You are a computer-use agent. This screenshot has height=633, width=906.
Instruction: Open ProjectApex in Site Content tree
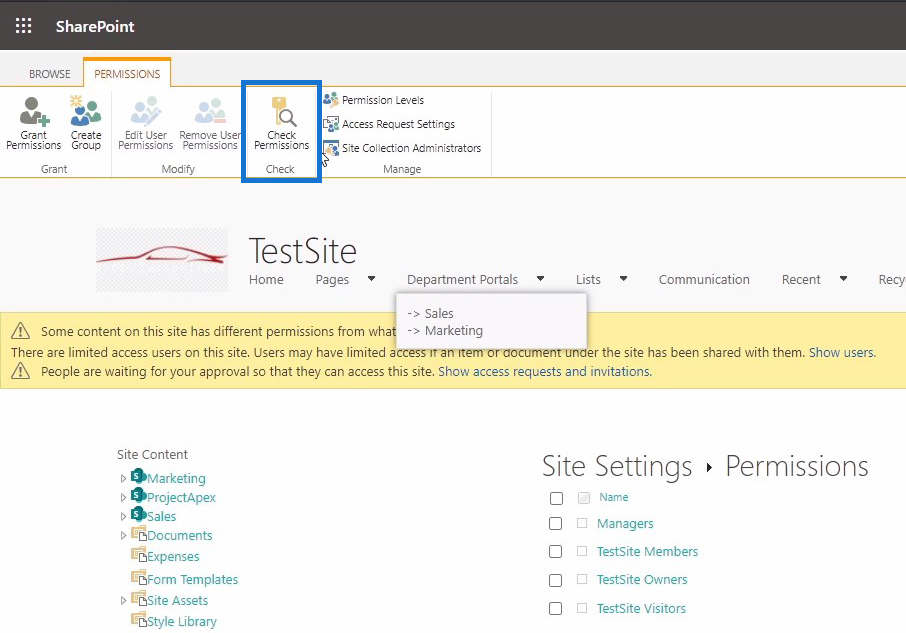click(x=181, y=497)
